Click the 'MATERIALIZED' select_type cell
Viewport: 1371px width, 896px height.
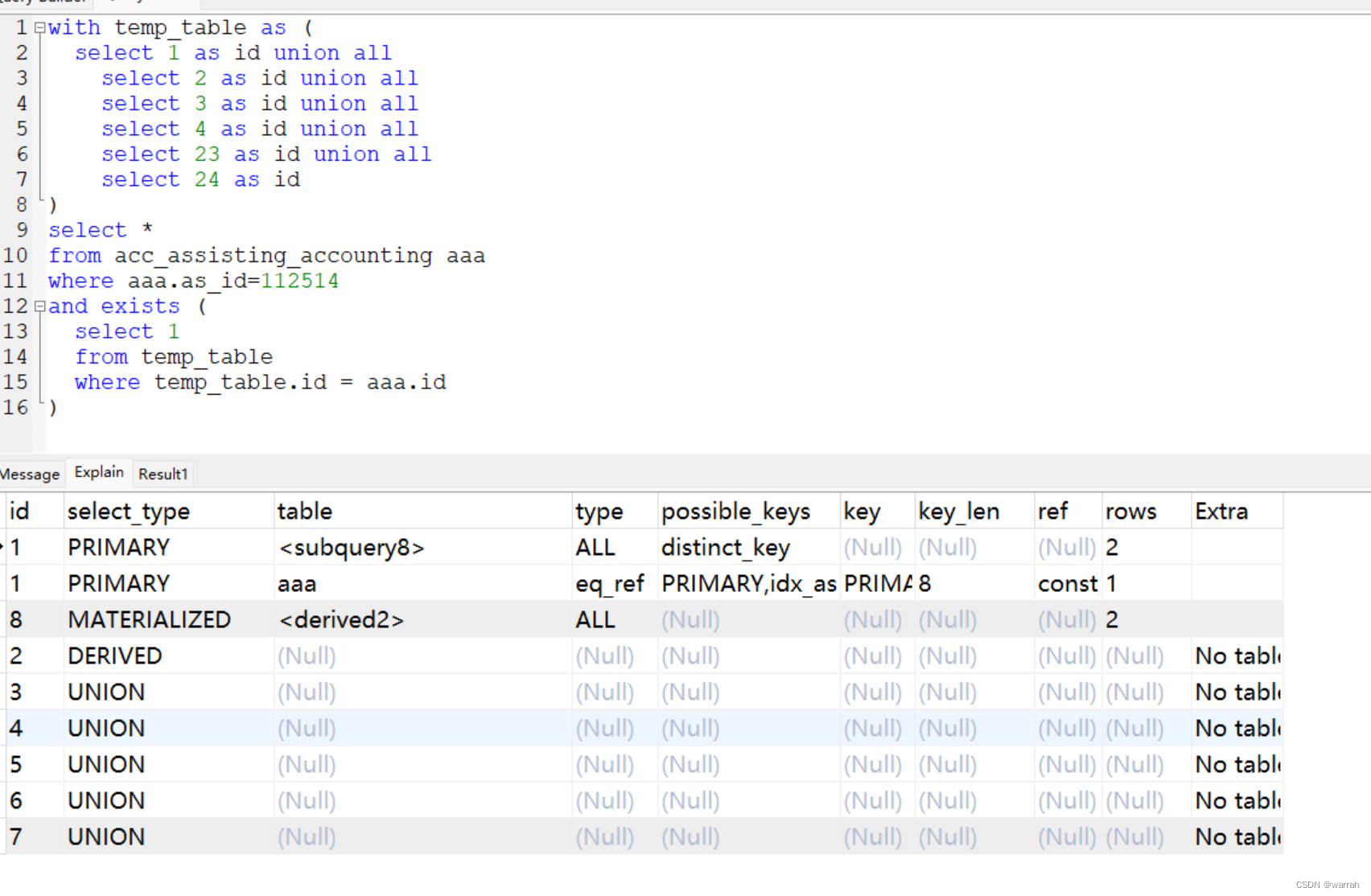[x=168, y=619]
